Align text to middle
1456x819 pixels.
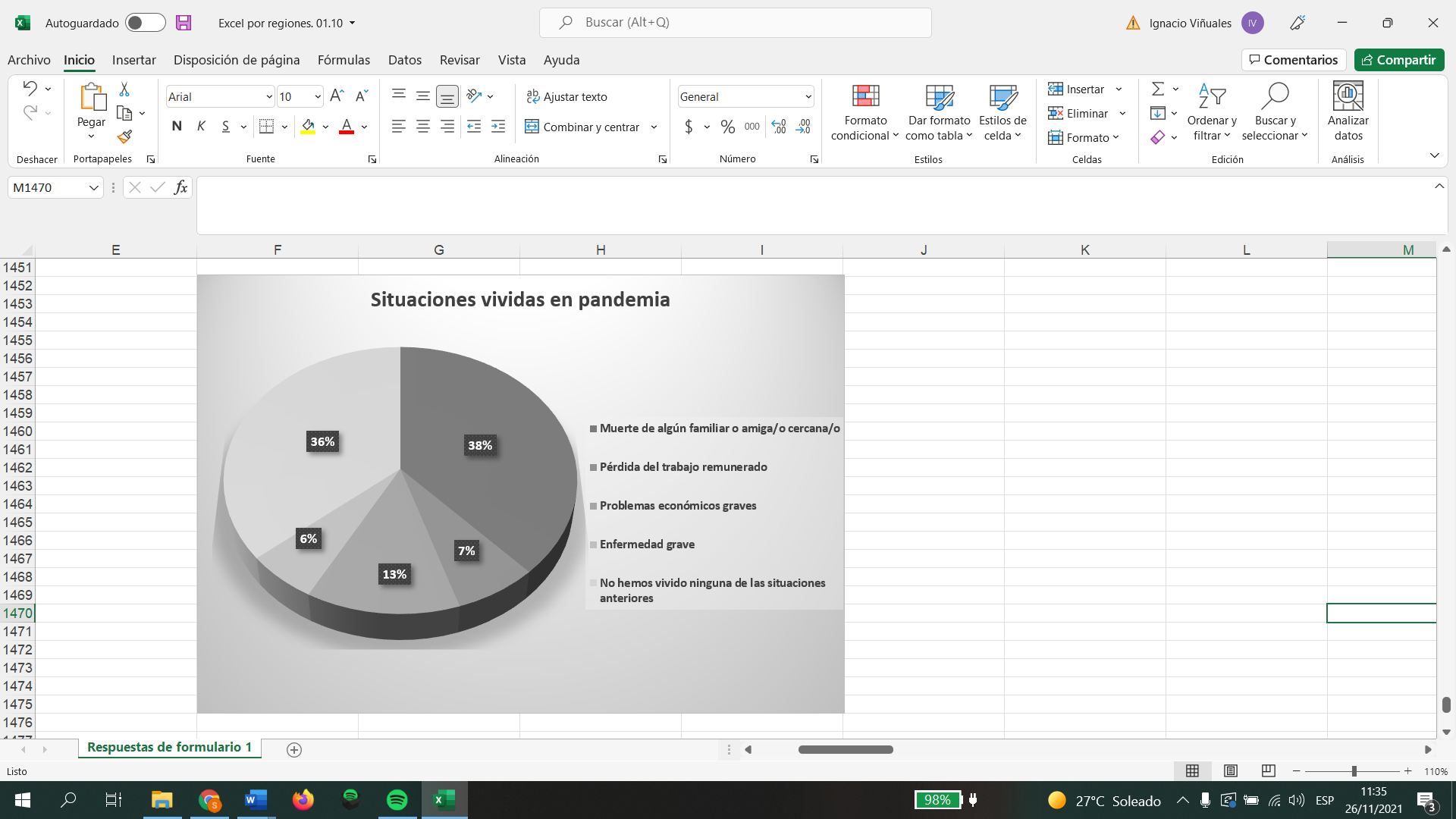(x=423, y=96)
